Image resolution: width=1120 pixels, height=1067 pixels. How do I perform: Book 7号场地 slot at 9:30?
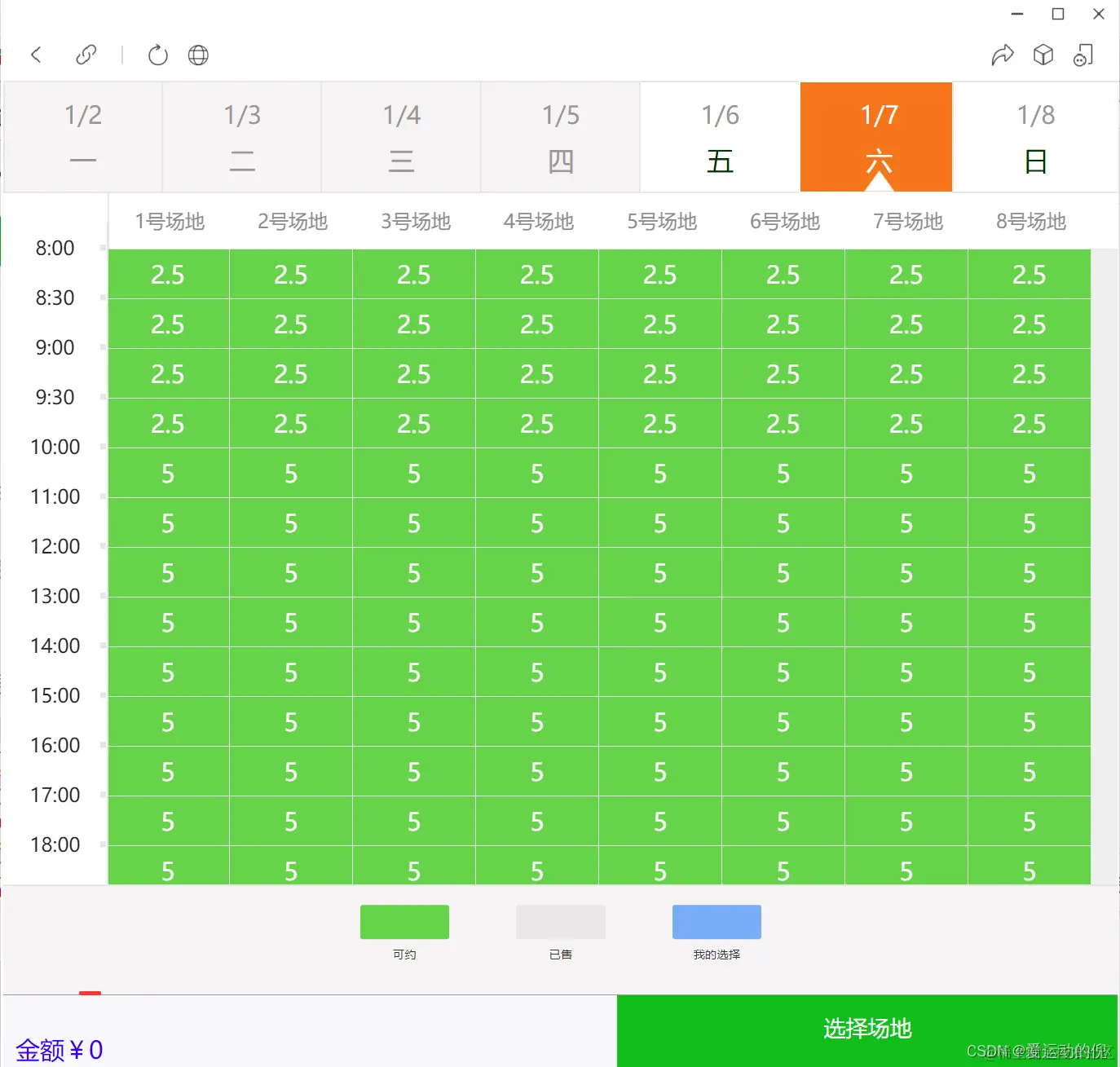[x=906, y=424]
